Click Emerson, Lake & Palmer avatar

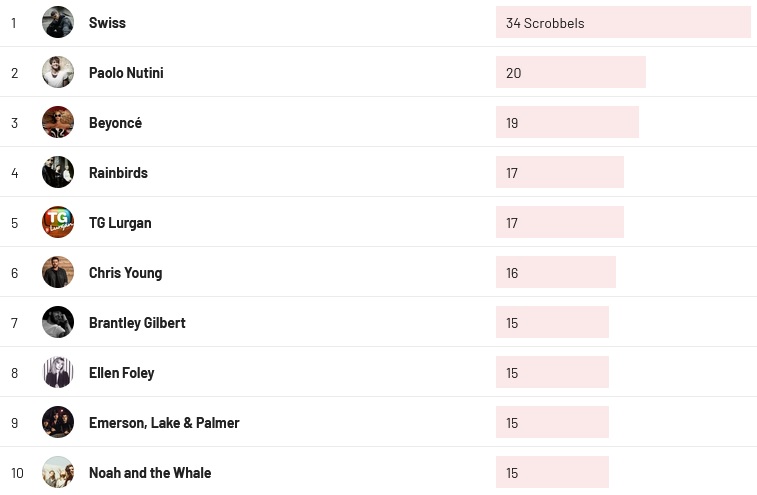pyautogui.click(x=58, y=422)
